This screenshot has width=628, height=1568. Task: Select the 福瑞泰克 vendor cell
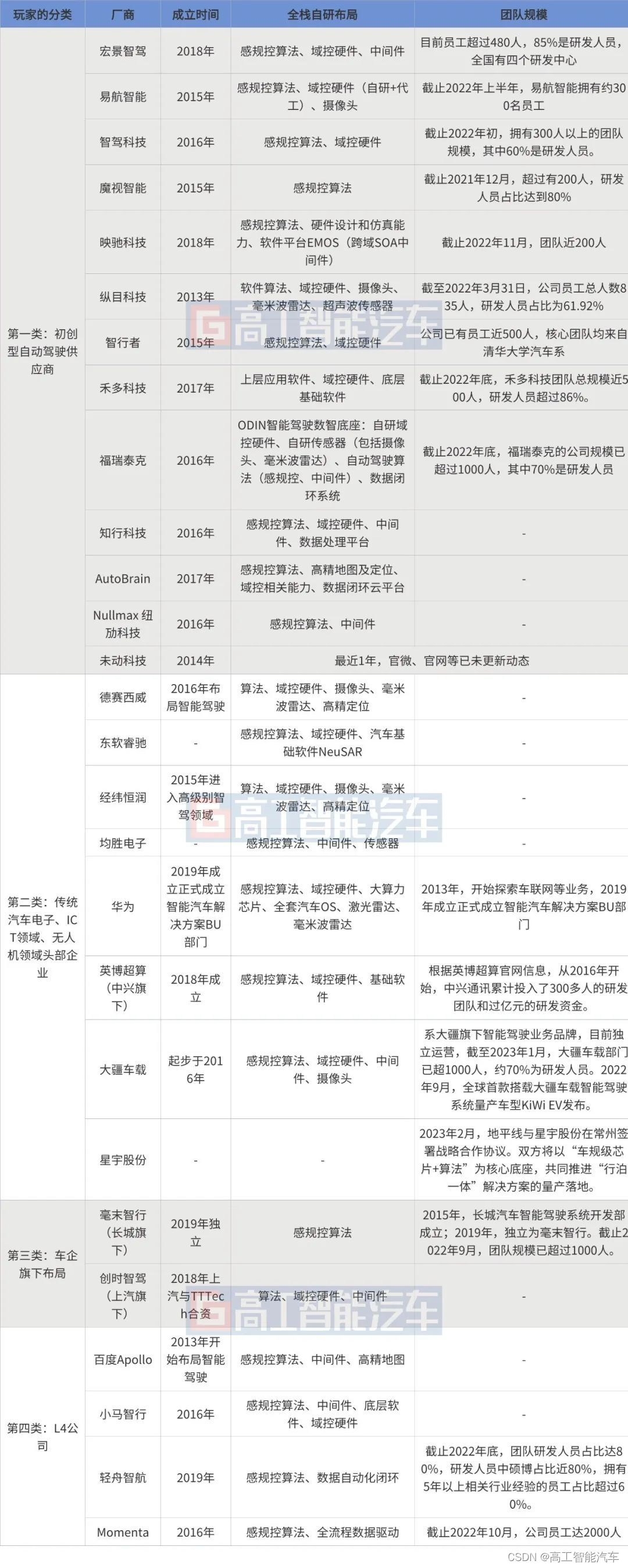click(123, 461)
